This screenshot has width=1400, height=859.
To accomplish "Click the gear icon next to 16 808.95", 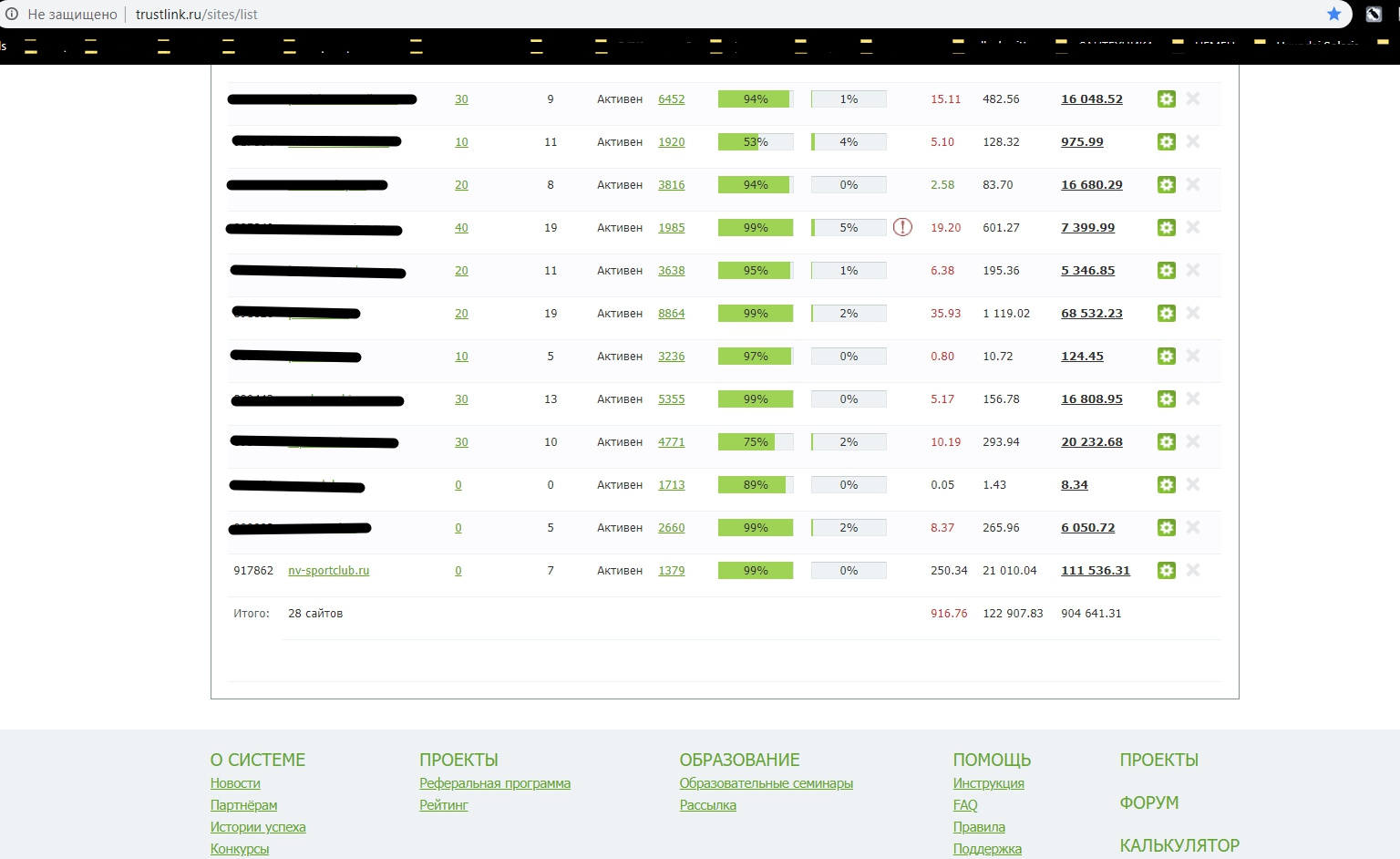I will tap(1166, 398).
